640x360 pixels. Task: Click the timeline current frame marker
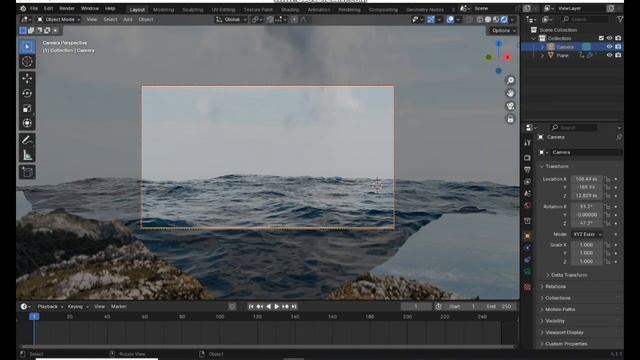click(x=34, y=316)
